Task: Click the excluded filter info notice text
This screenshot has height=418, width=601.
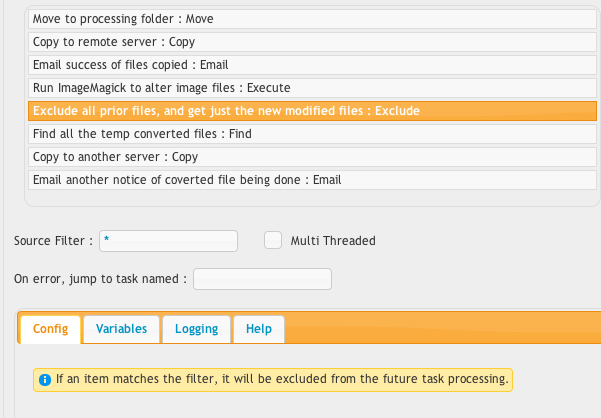Action: (282, 379)
